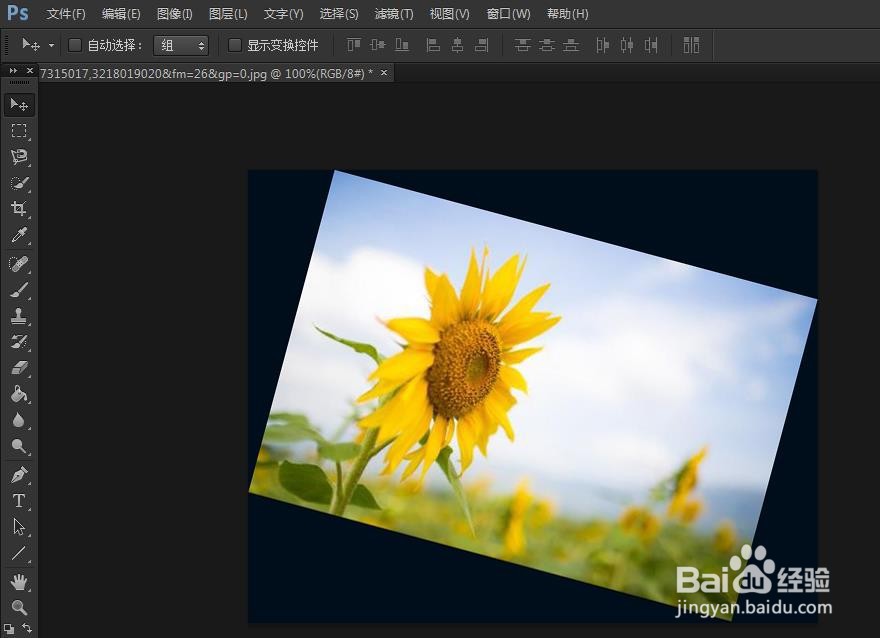The width and height of the screenshot is (880, 638).
Task: Select the Horizontal Type tool
Action: [19, 501]
